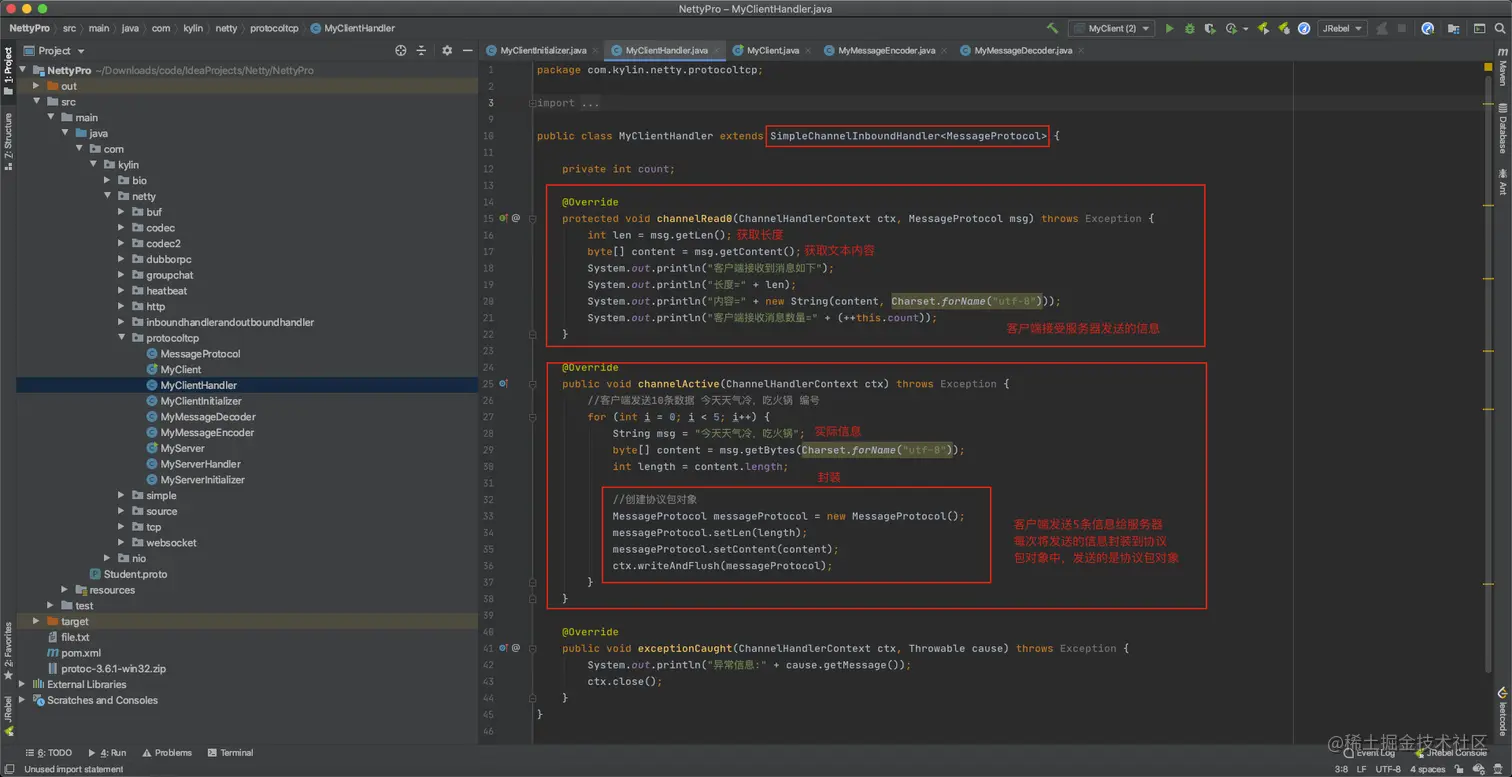Screen dimensions: 1512x777
Task: Run with Coverage from the toolbar
Action: point(1210,29)
